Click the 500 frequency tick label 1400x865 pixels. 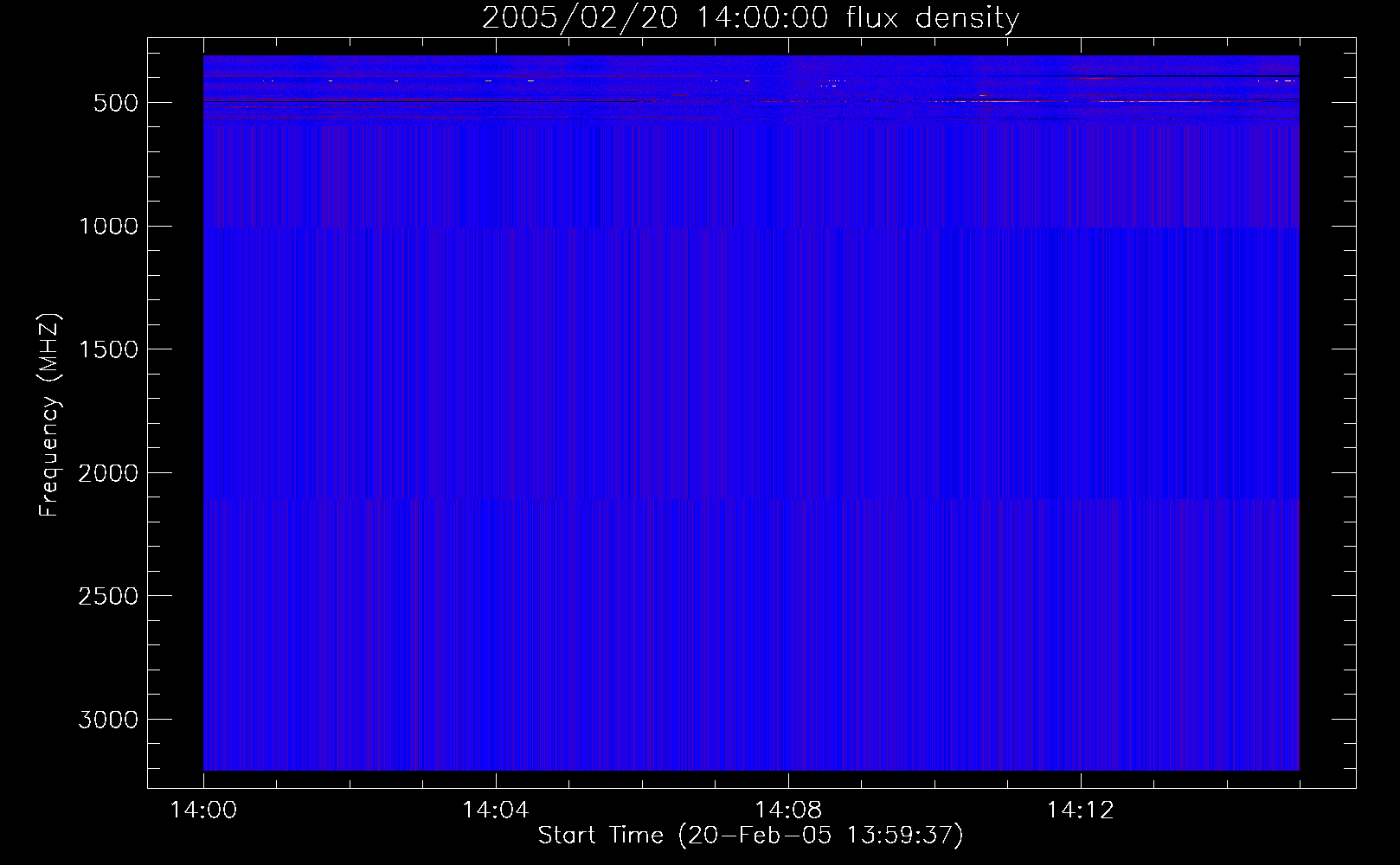[x=116, y=103]
